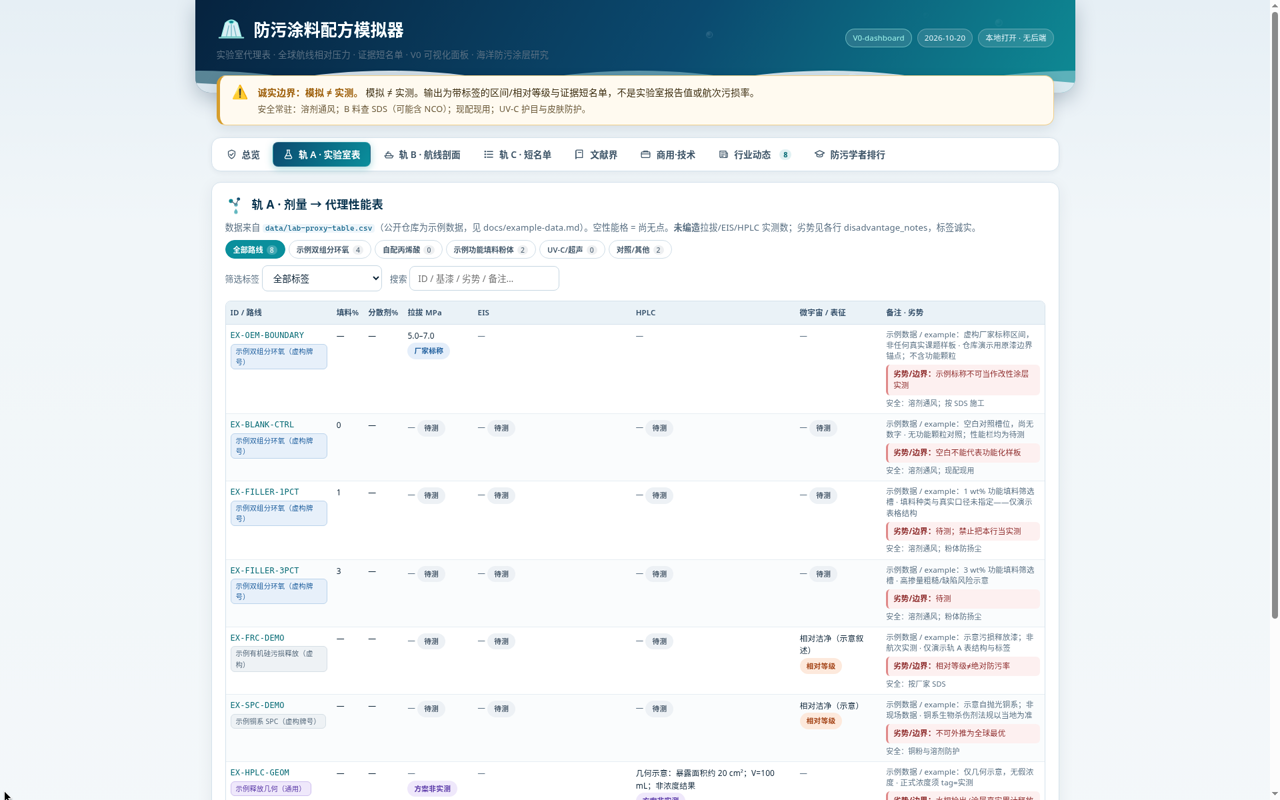The image size is (1280, 800).
Task: Click the EX-OEM-BOUNDARY row ID
Action: click(267, 336)
